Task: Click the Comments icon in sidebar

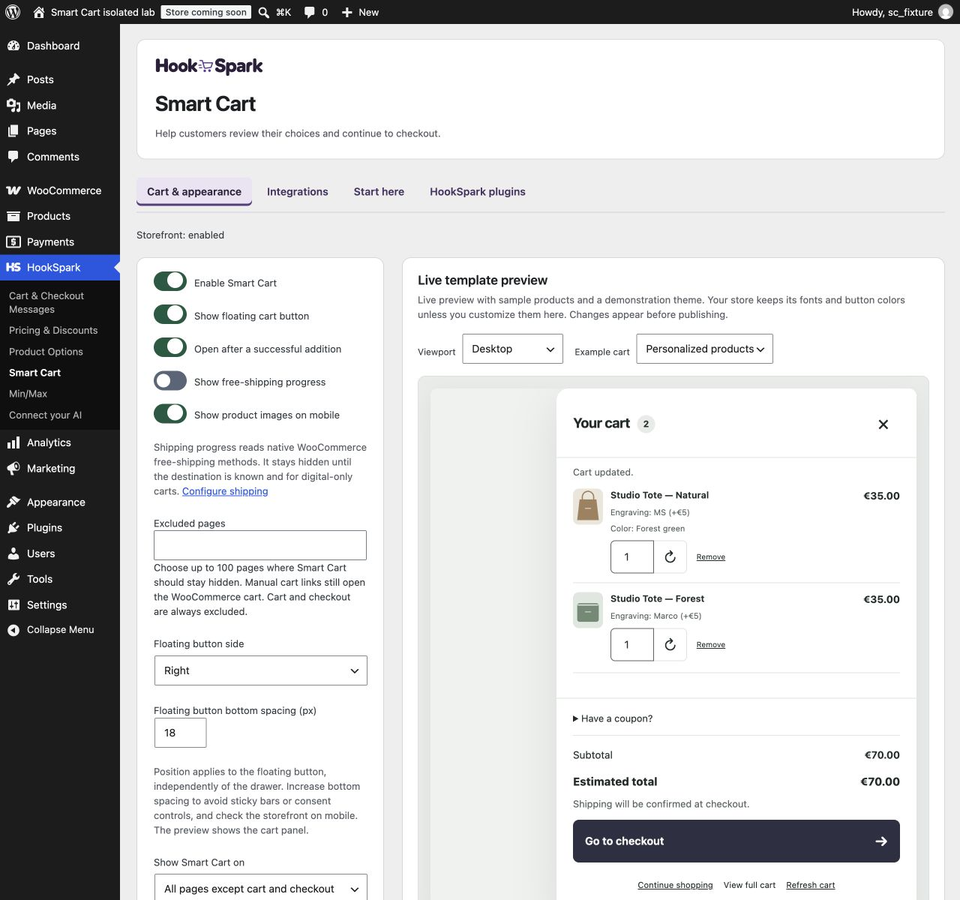Action: (x=13, y=157)
